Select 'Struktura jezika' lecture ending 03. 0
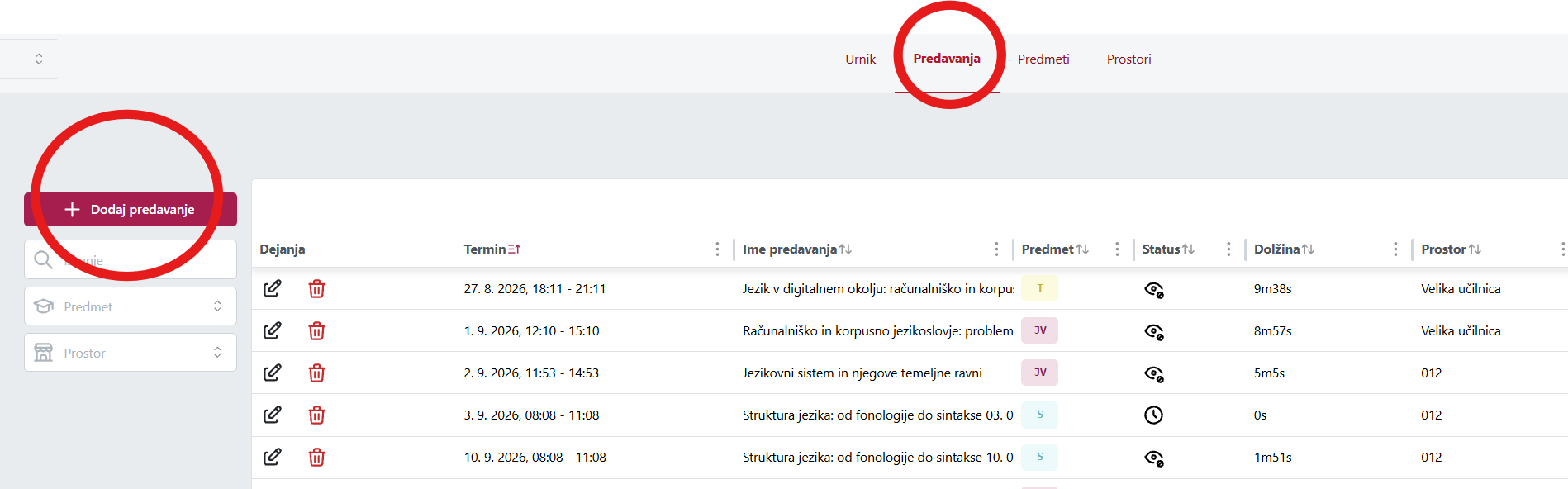The height and width of the screenshot is (489, 1568). pos(877,415)
